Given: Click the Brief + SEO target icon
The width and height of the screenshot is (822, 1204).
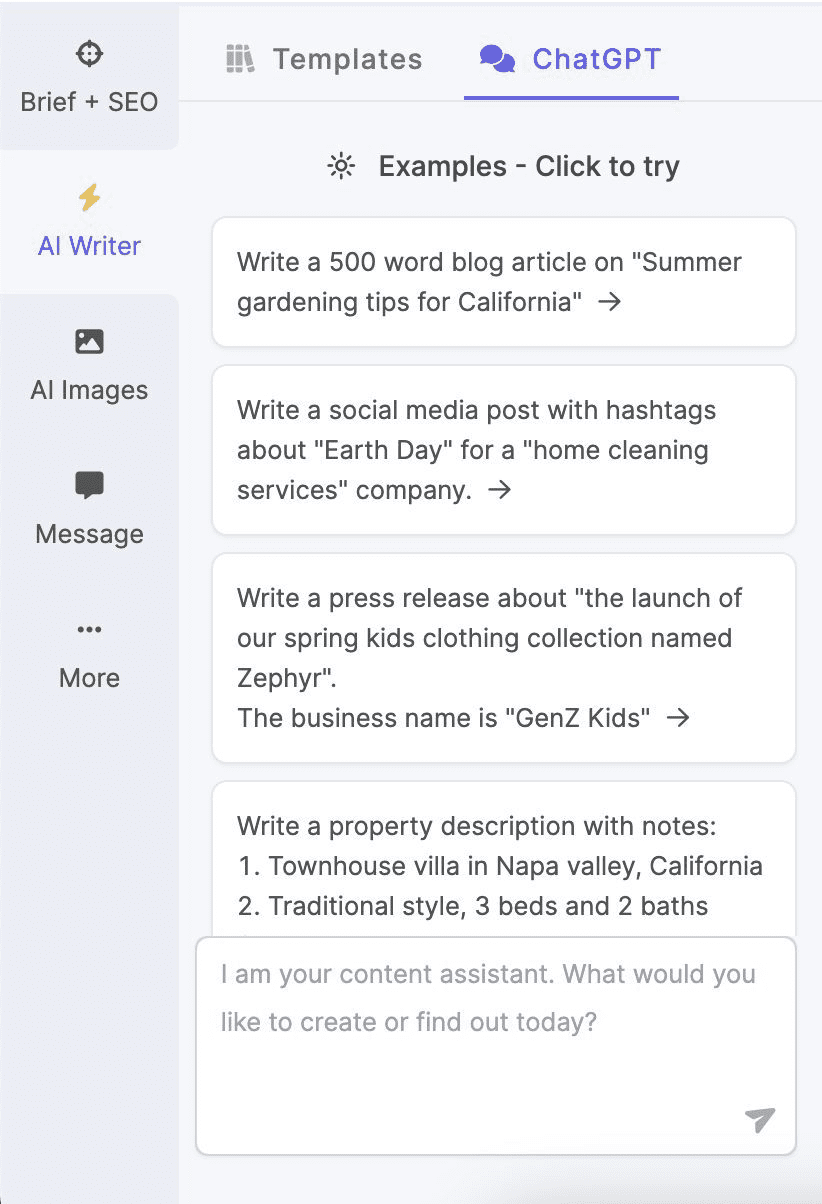Looking at the screenshot, I should click(89, 54).
